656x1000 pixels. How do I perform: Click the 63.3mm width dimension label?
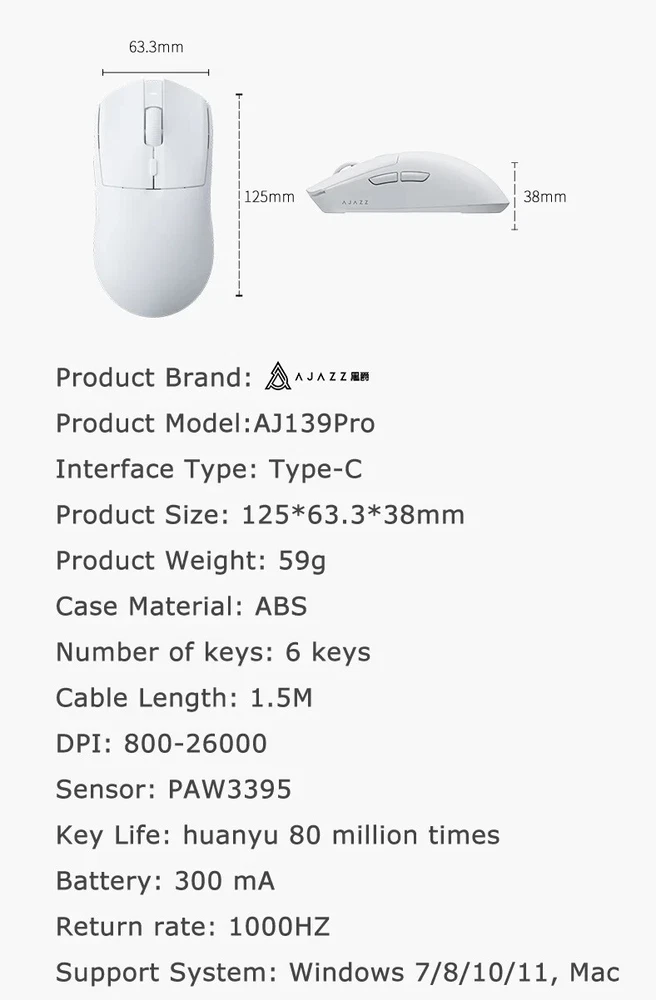156,47
